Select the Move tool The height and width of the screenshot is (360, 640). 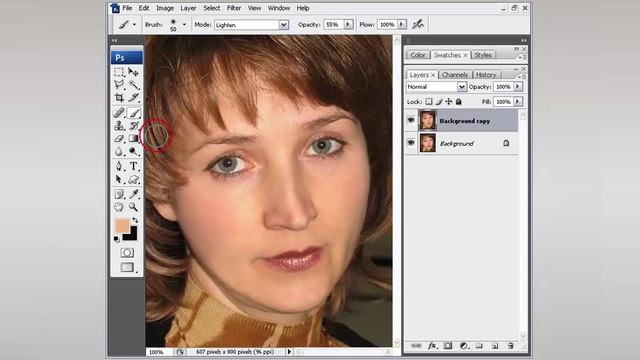click(133, 72)
